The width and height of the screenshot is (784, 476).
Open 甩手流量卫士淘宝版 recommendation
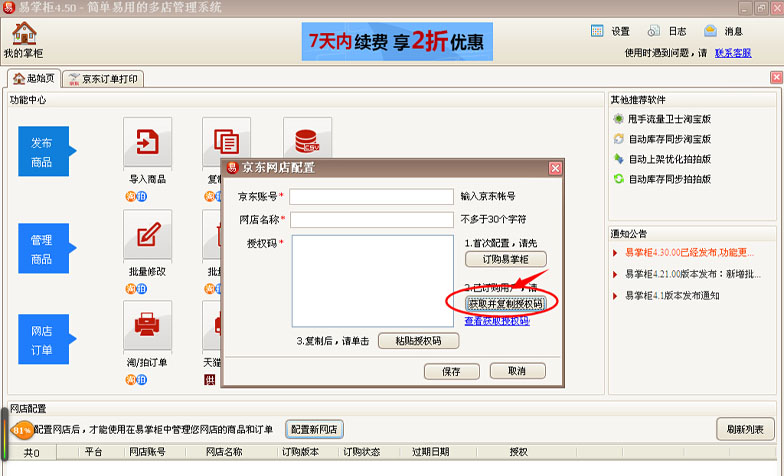click(670, 119)
